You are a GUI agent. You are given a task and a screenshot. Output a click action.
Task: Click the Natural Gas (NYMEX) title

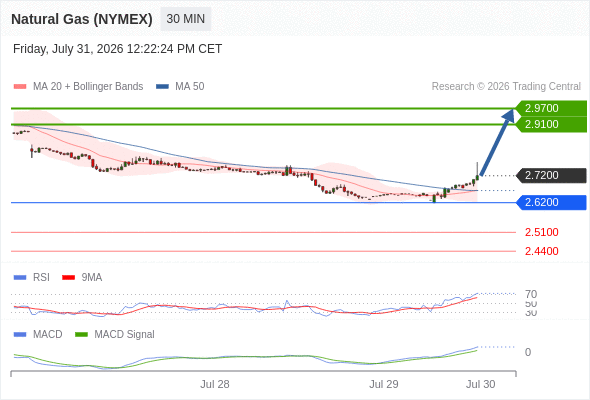point(82,19)
